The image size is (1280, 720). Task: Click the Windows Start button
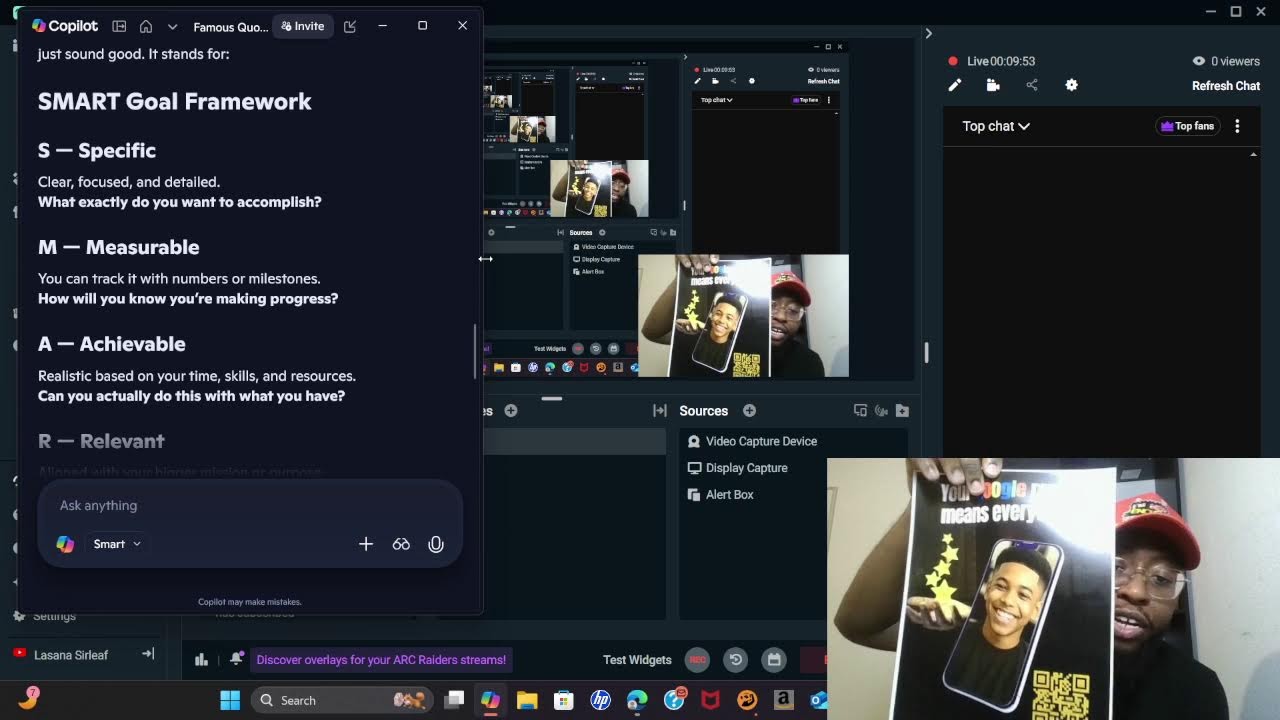(x=230, y=700)
